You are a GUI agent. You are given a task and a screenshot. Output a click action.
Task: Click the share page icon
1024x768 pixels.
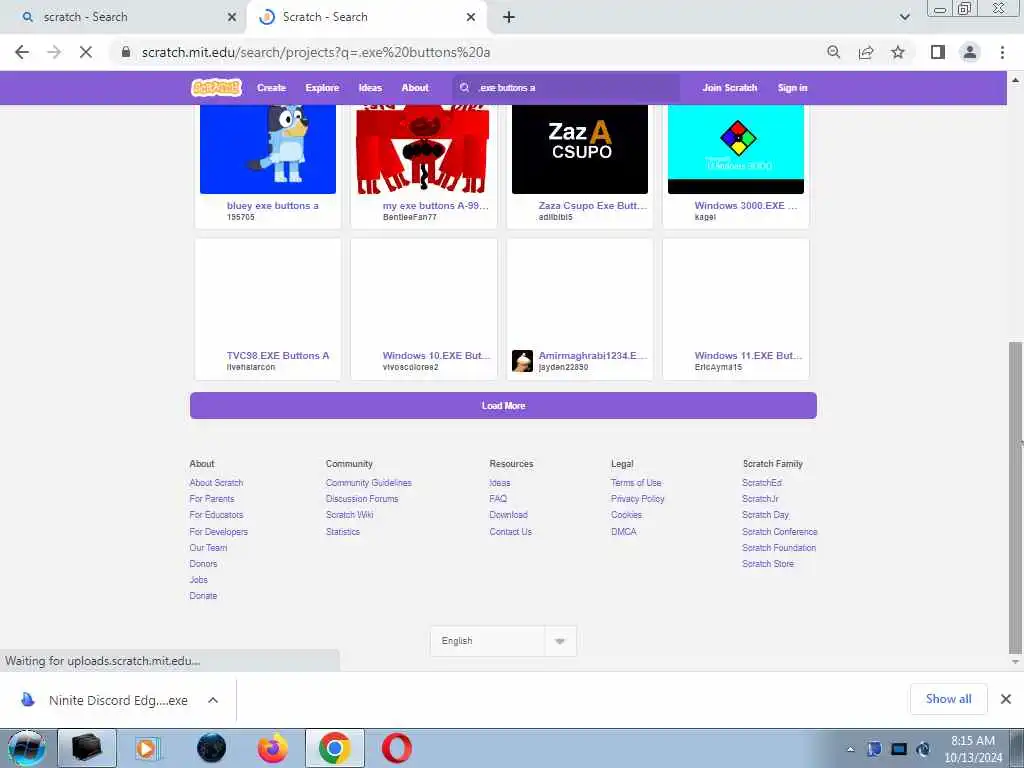click(x=866, y=52)
